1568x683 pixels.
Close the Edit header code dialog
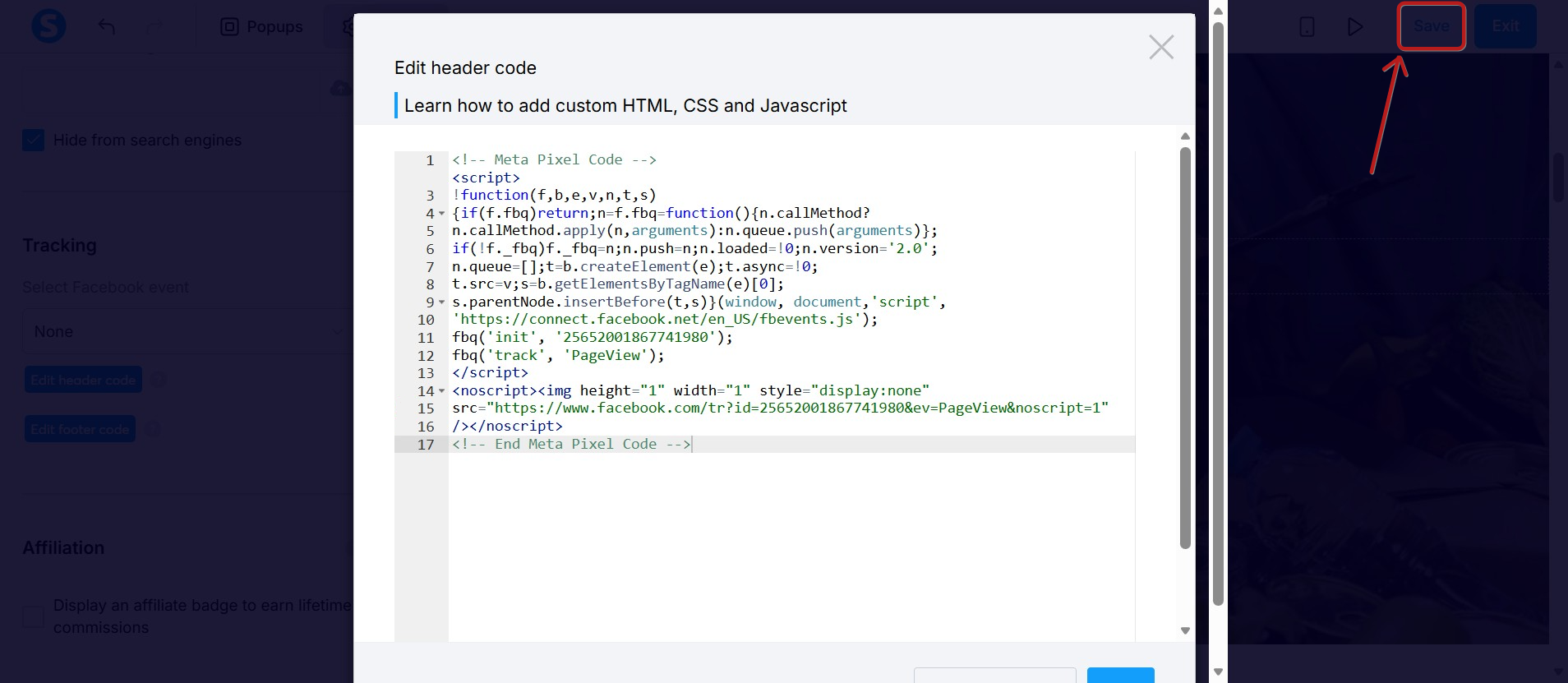1160,48
